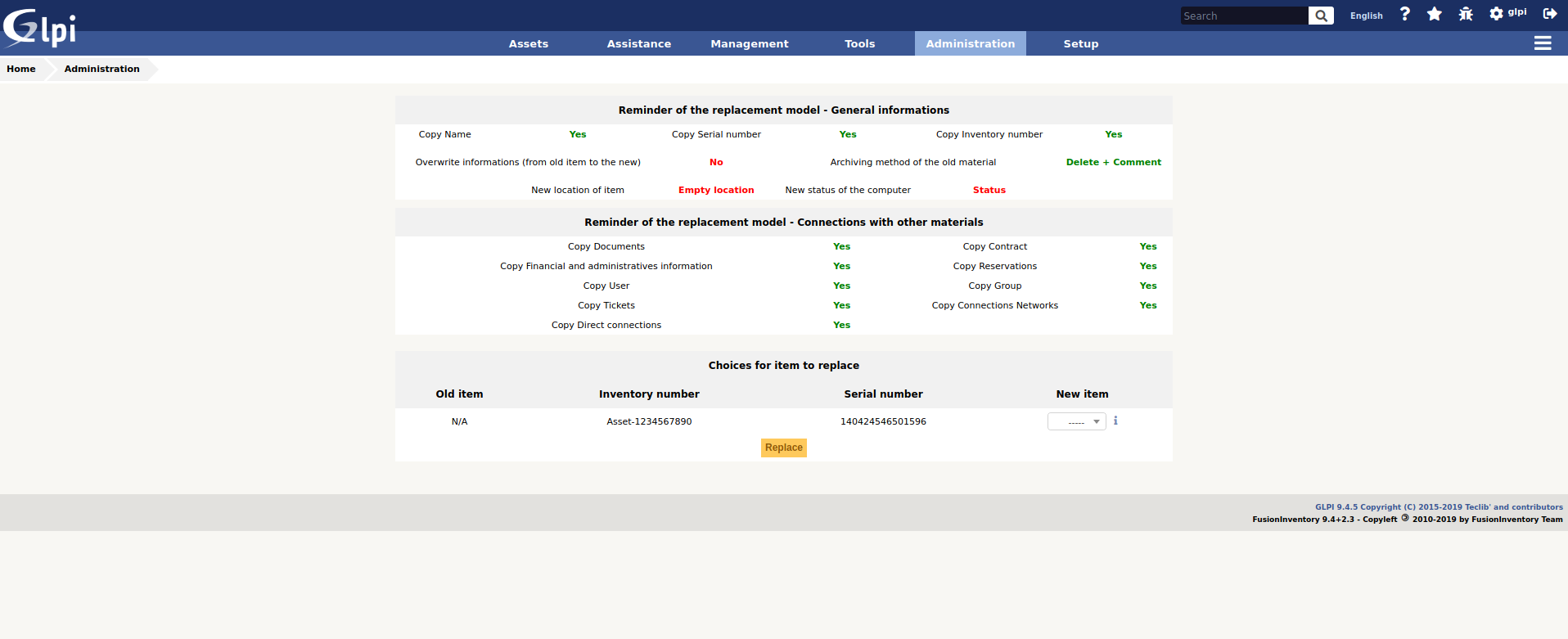Focus the Search input field
Viewport: 1568px width, 639px height.
[1244, 16]
